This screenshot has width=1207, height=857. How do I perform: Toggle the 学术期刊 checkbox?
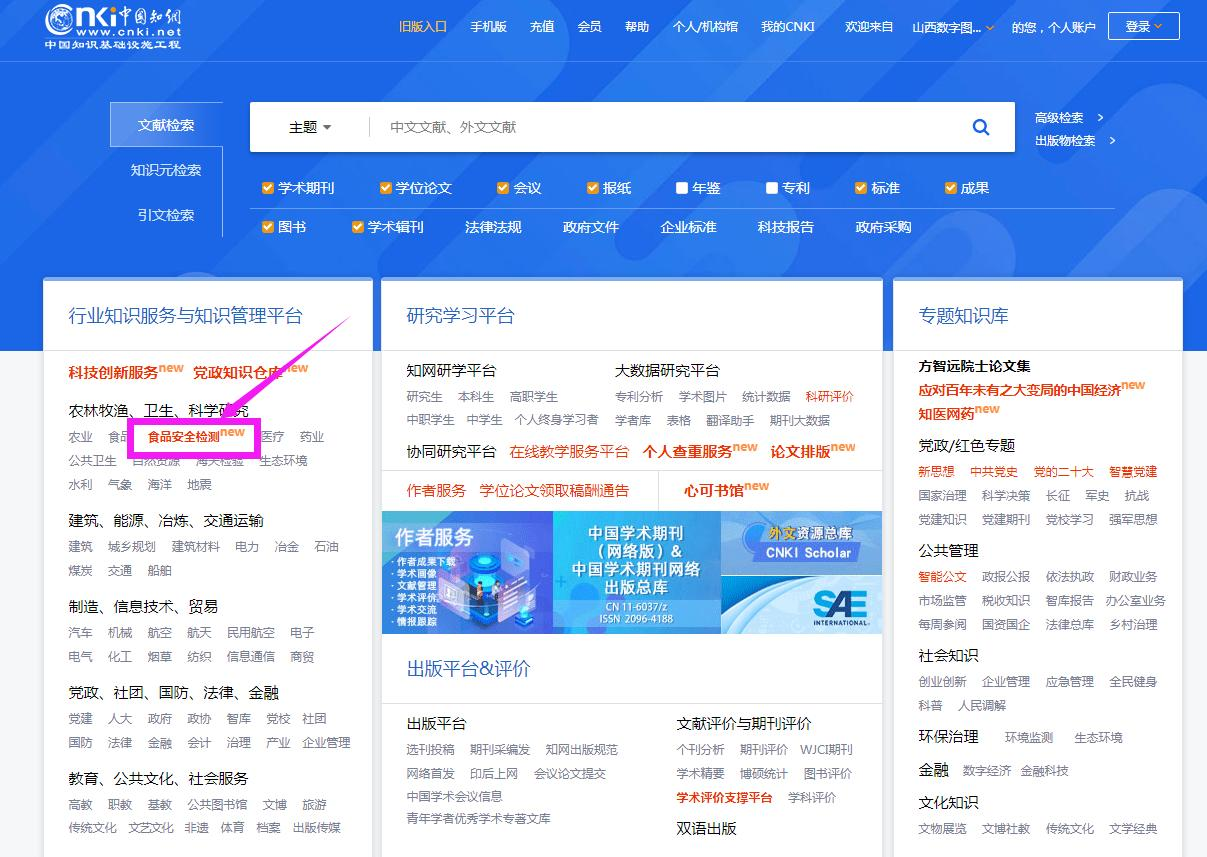click(x=267, y=187)
